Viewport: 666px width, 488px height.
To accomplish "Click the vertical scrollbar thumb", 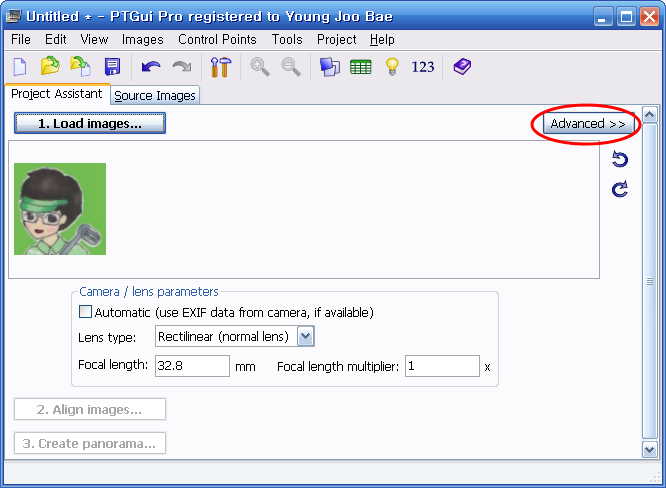I will 649,281.
